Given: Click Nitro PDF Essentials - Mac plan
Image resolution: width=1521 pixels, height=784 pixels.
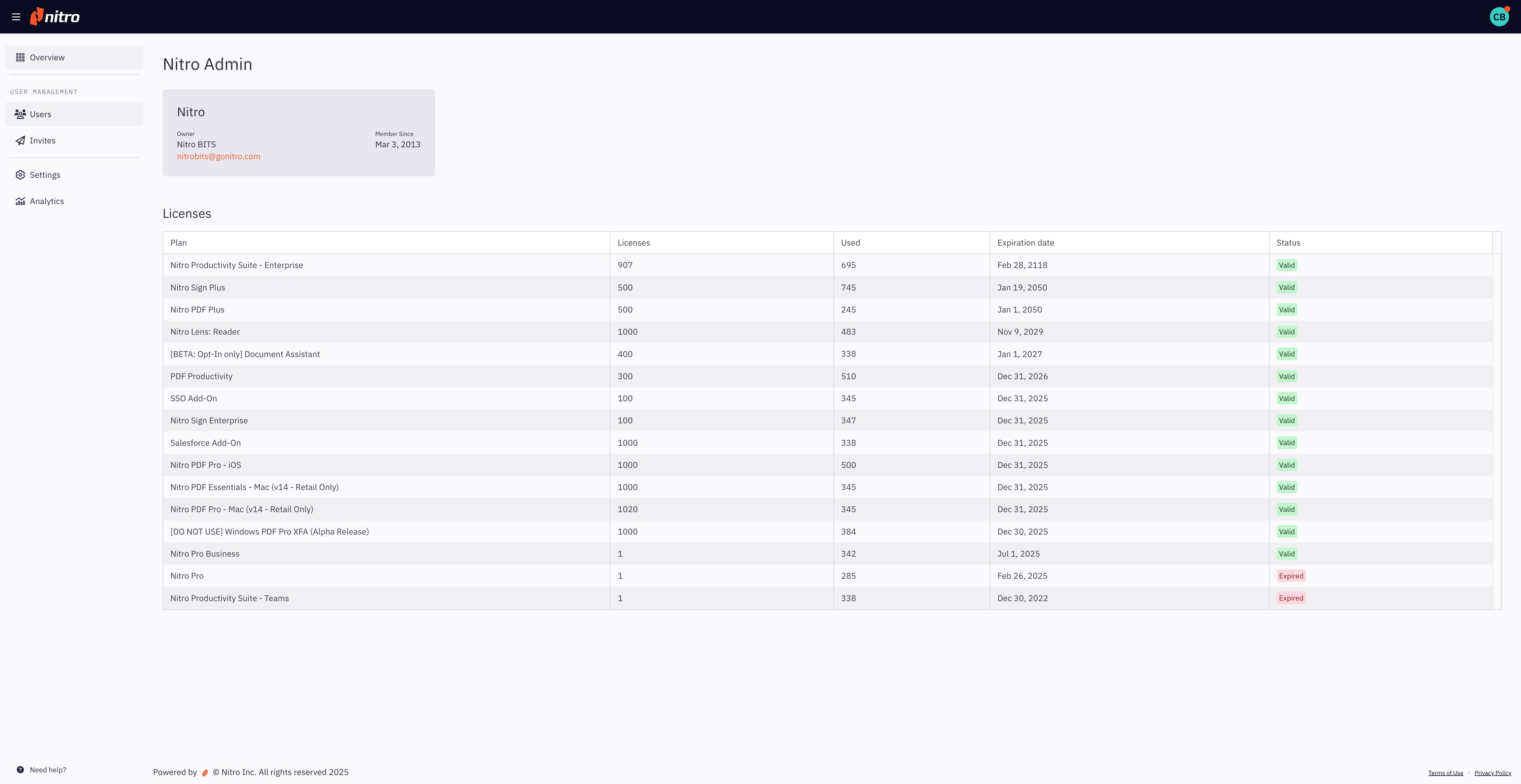Looking at the screenshot, I should [254, 487].
